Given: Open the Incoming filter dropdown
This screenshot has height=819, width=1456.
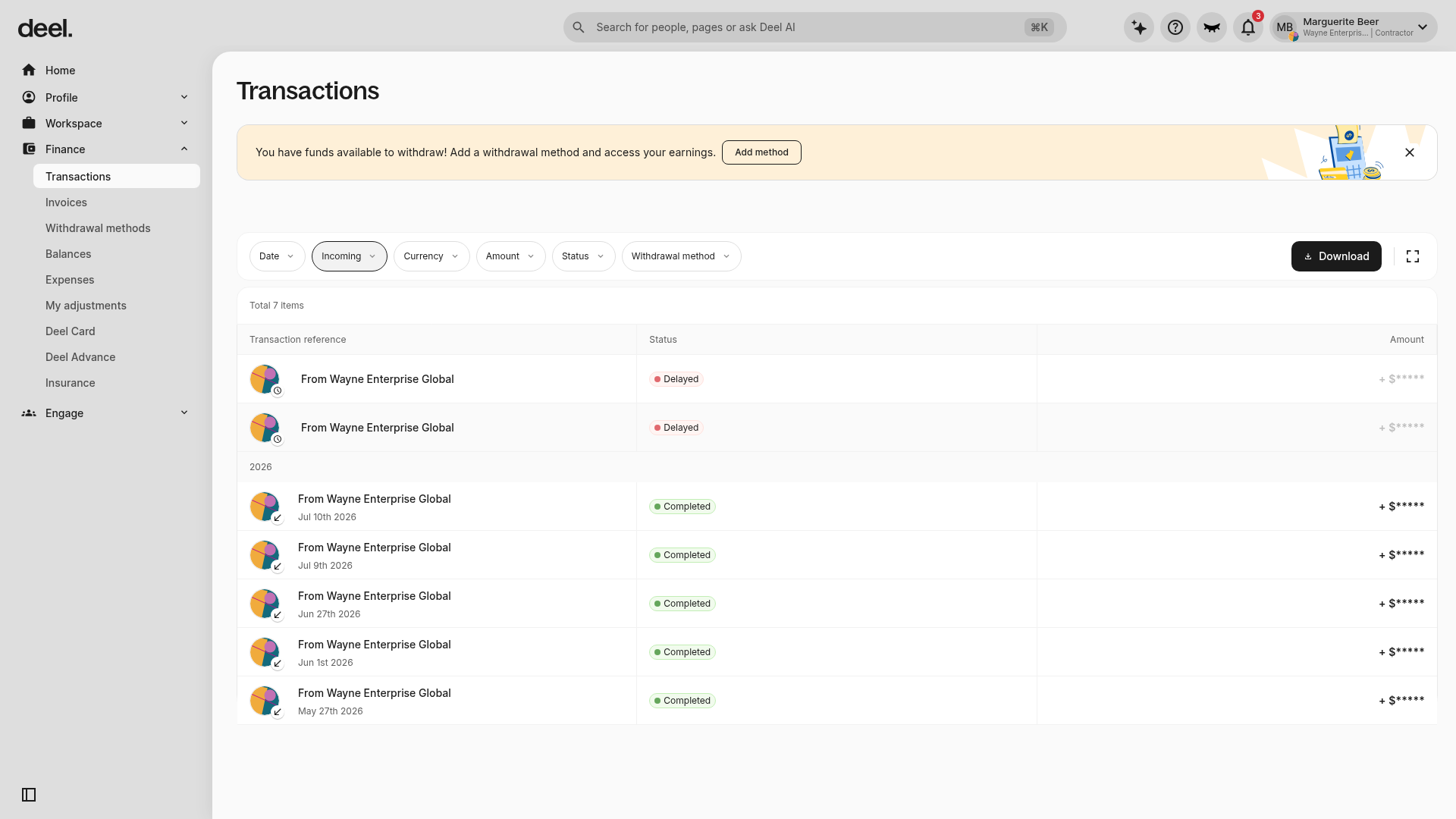Looking at the screenshot, I should (349, 256).
